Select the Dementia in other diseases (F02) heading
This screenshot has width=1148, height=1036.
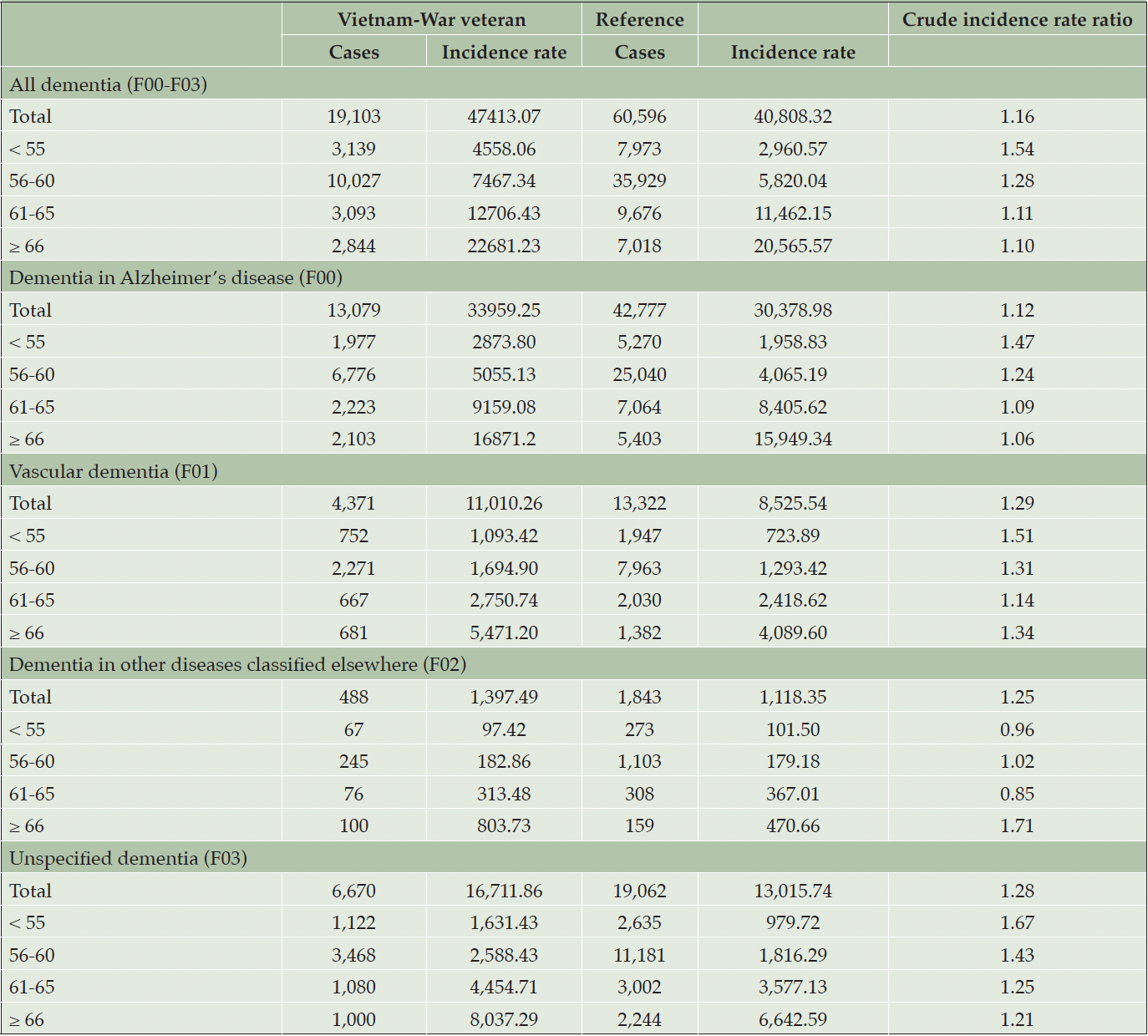pyautogui.click(x=237, y=664)
